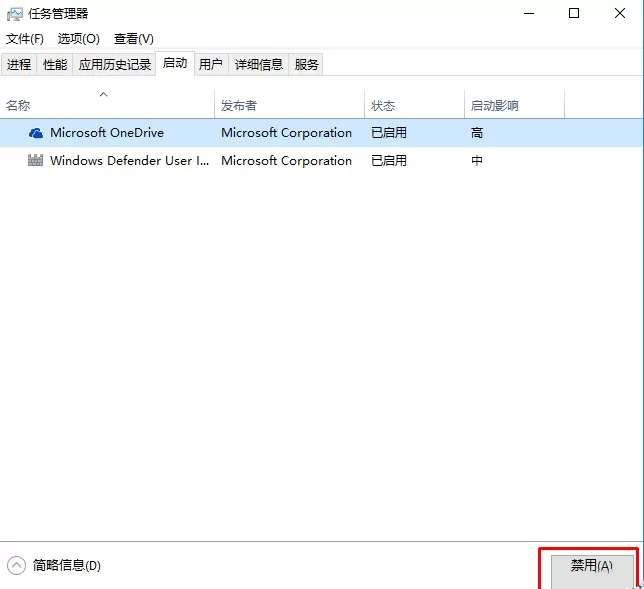Sort by 发布者 column header
Image resolution: width=644 pixels, height=589 pixels.
coord(290,106)
